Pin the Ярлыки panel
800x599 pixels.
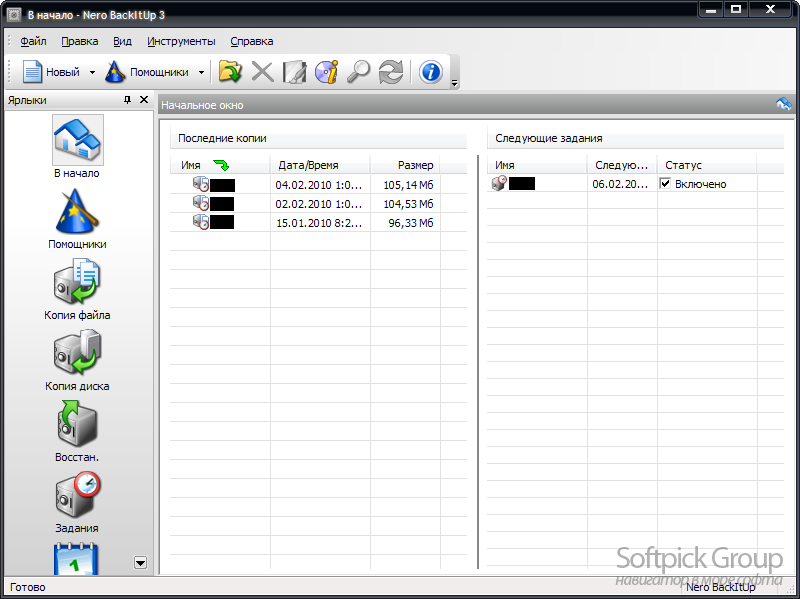[127, 100]
